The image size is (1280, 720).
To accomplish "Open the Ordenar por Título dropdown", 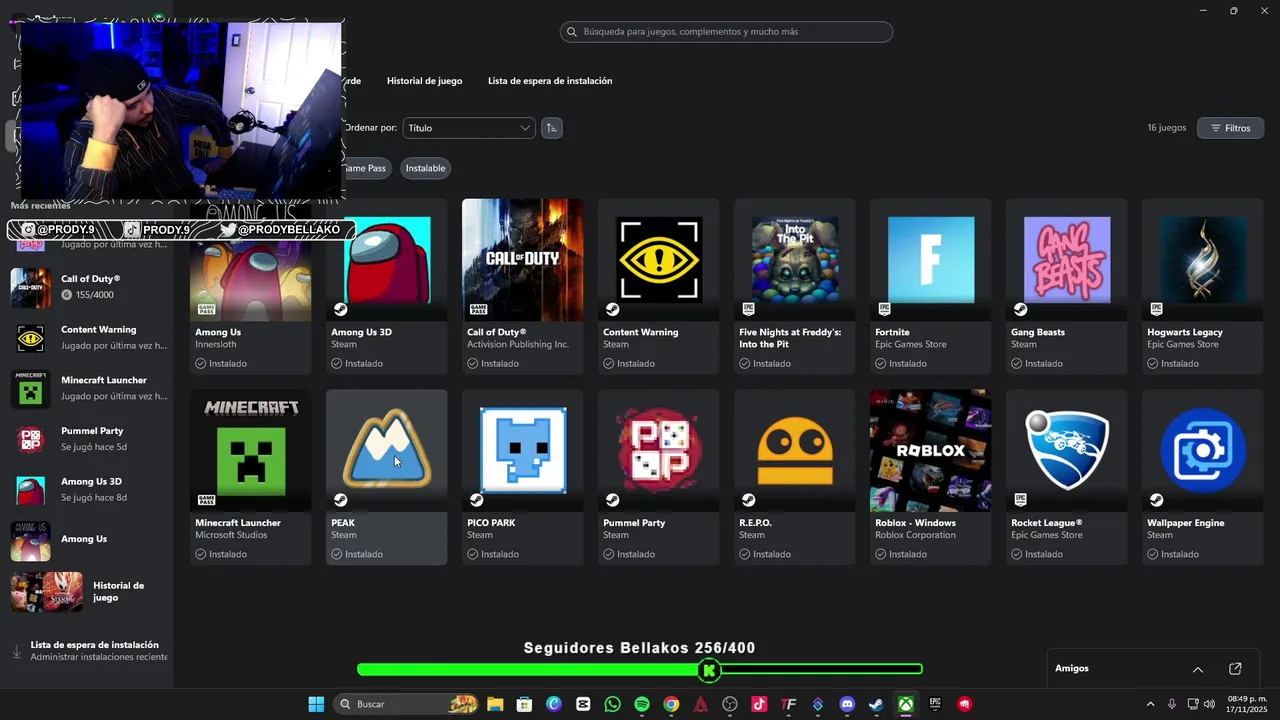I will click(x=469, y=128).
